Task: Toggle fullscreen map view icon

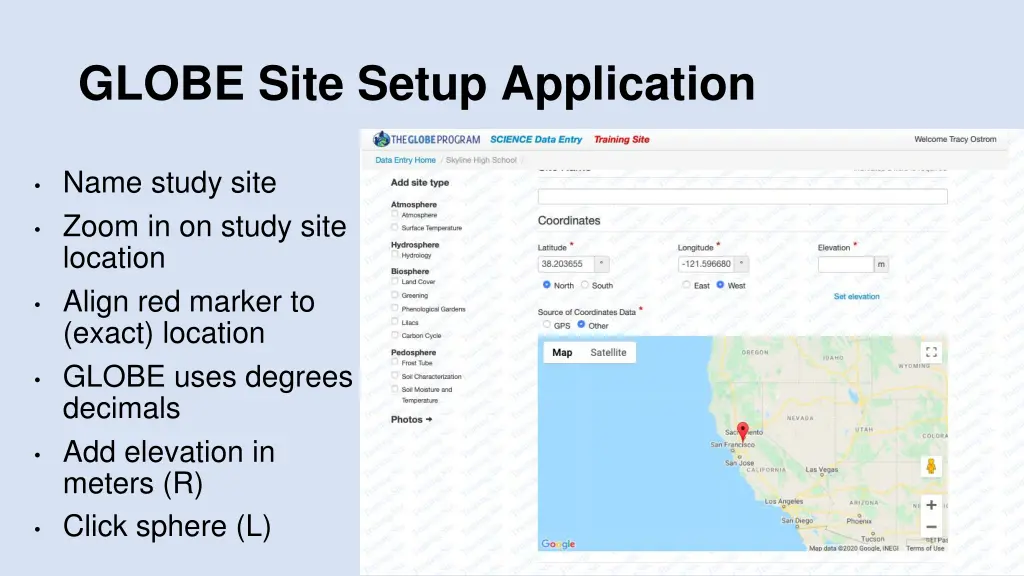Action: 931,352
